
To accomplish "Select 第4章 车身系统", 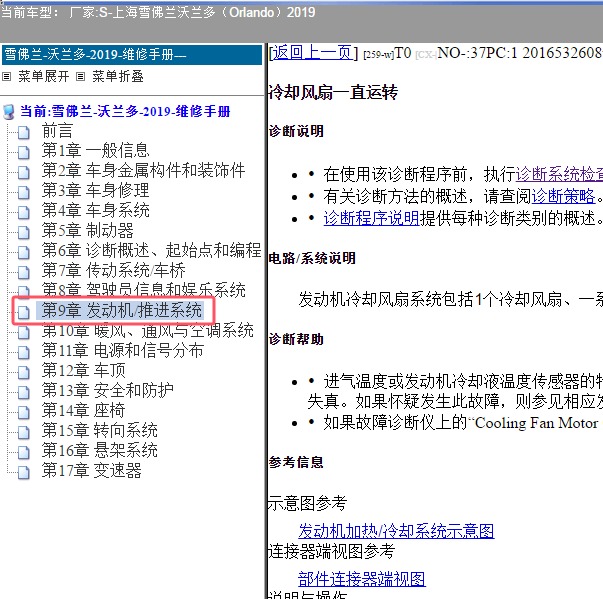I will (x=95, y=210).
